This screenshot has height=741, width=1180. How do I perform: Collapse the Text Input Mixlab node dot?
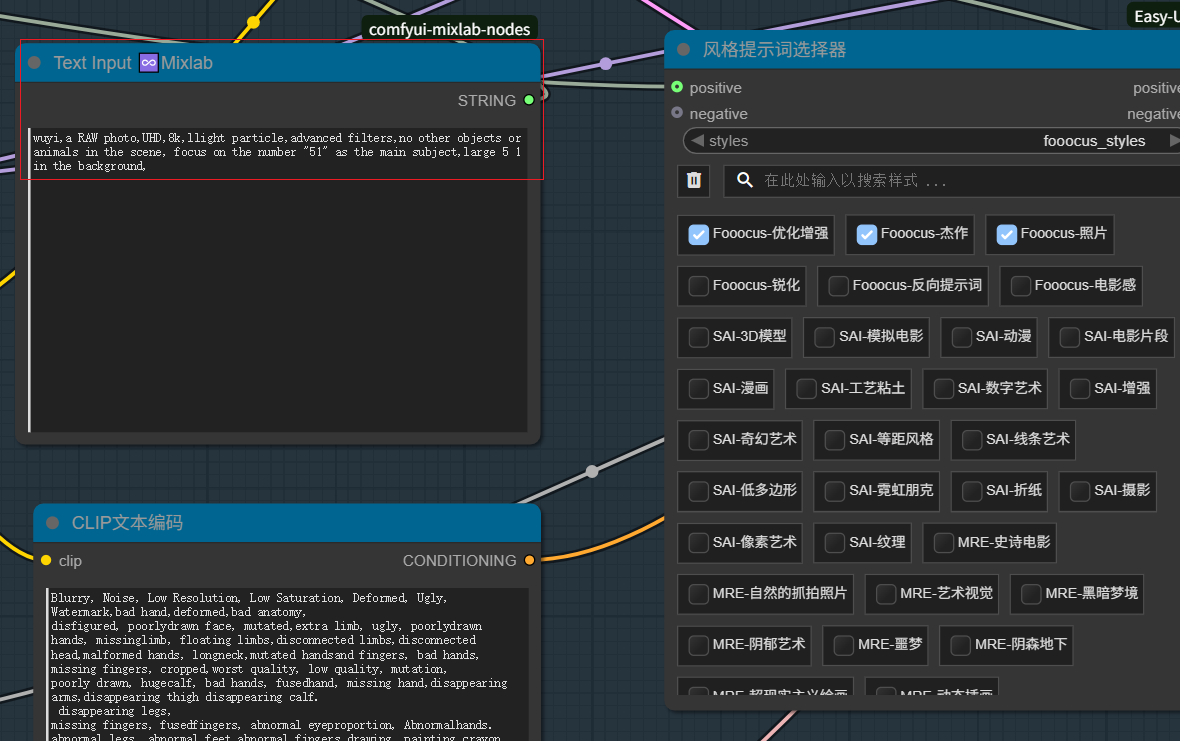(x=35, y=63)
